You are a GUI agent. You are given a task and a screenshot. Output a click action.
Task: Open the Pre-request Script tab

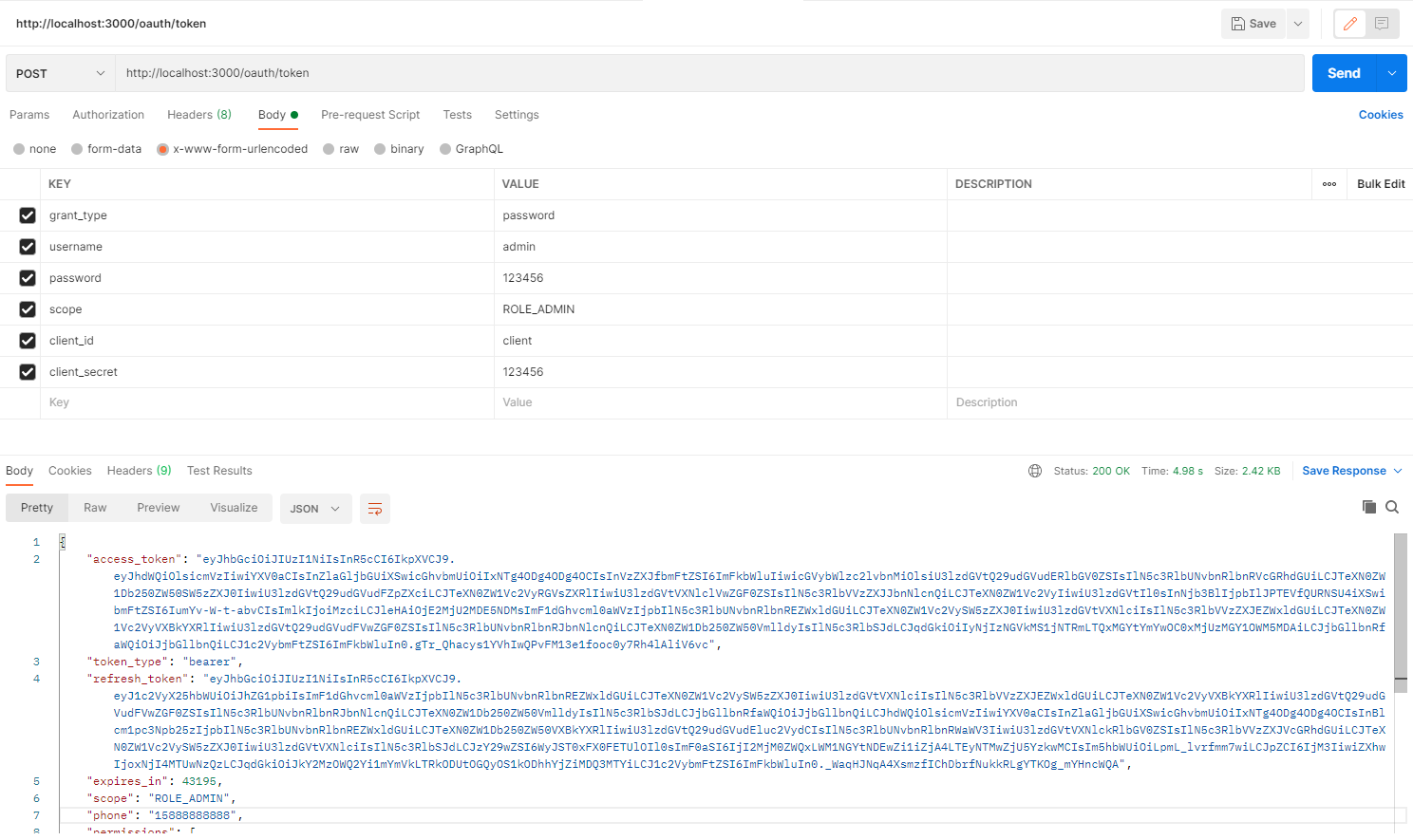point(370,115)
